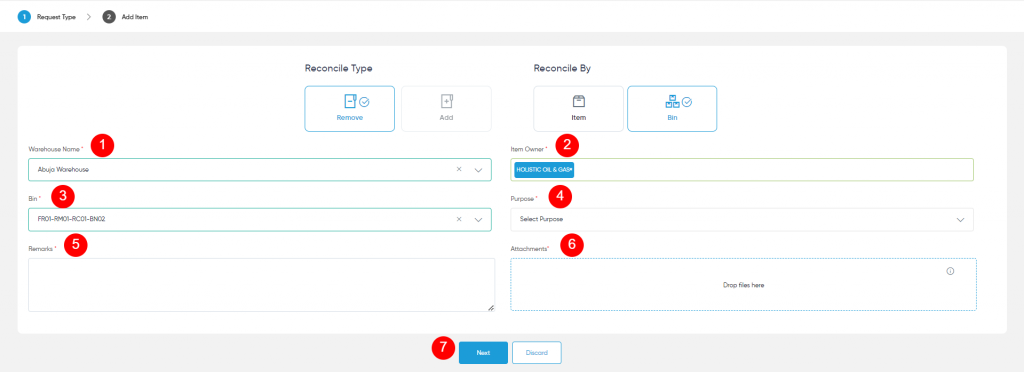Choose reconcile by Bin option
This screenshot has height=372, width=1024.
pos(672,108)
